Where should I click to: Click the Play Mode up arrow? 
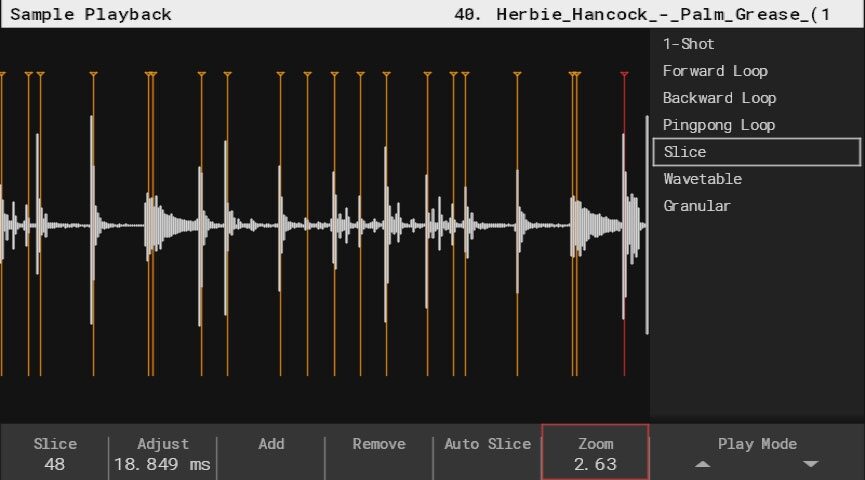(702, 465)
